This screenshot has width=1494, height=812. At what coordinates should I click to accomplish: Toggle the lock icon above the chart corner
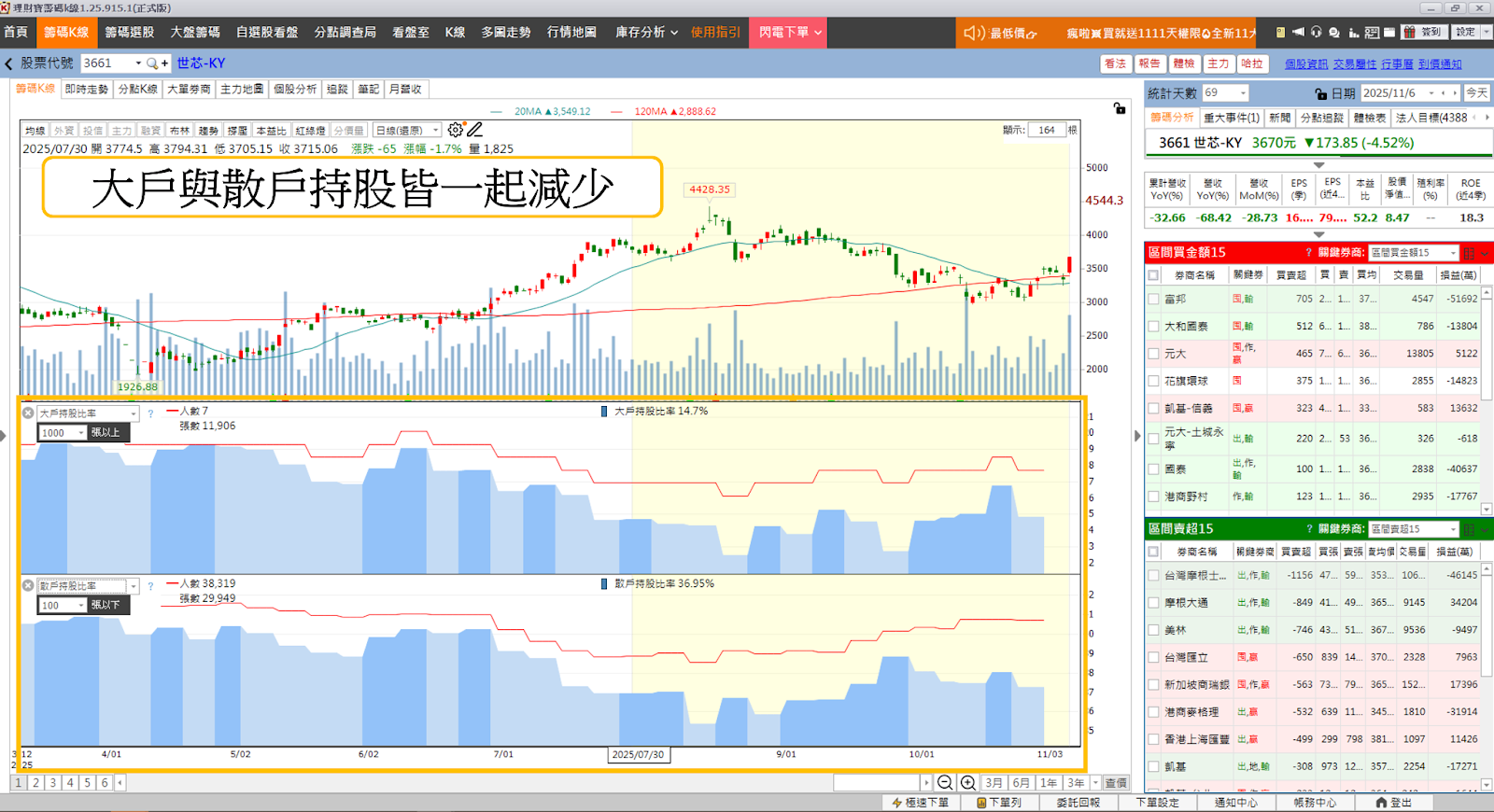point(1119,108)
